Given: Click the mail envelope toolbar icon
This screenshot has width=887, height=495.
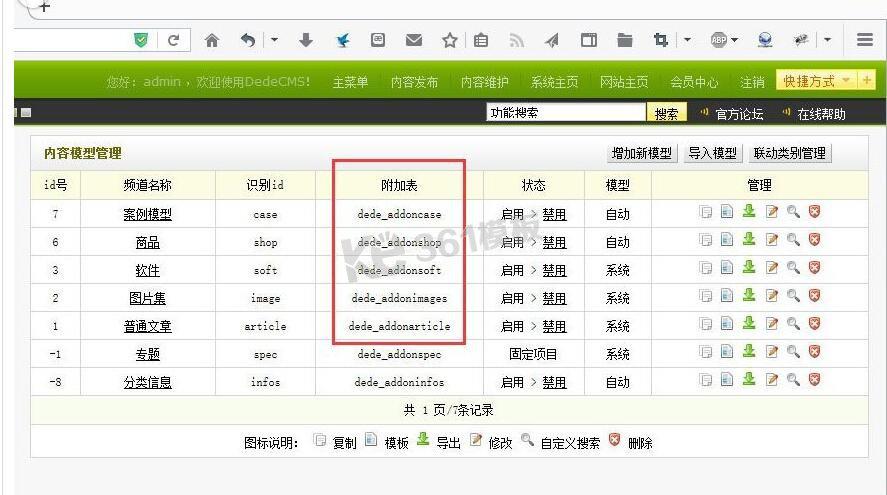Looking at the screenshot, I should [x=414, y=40].
